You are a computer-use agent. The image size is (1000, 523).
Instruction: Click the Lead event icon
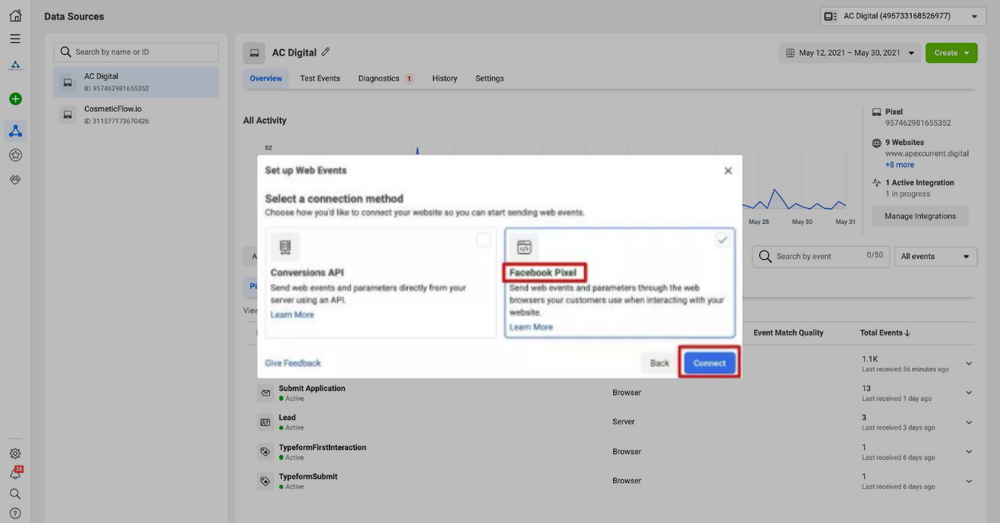tap(265, 422)
